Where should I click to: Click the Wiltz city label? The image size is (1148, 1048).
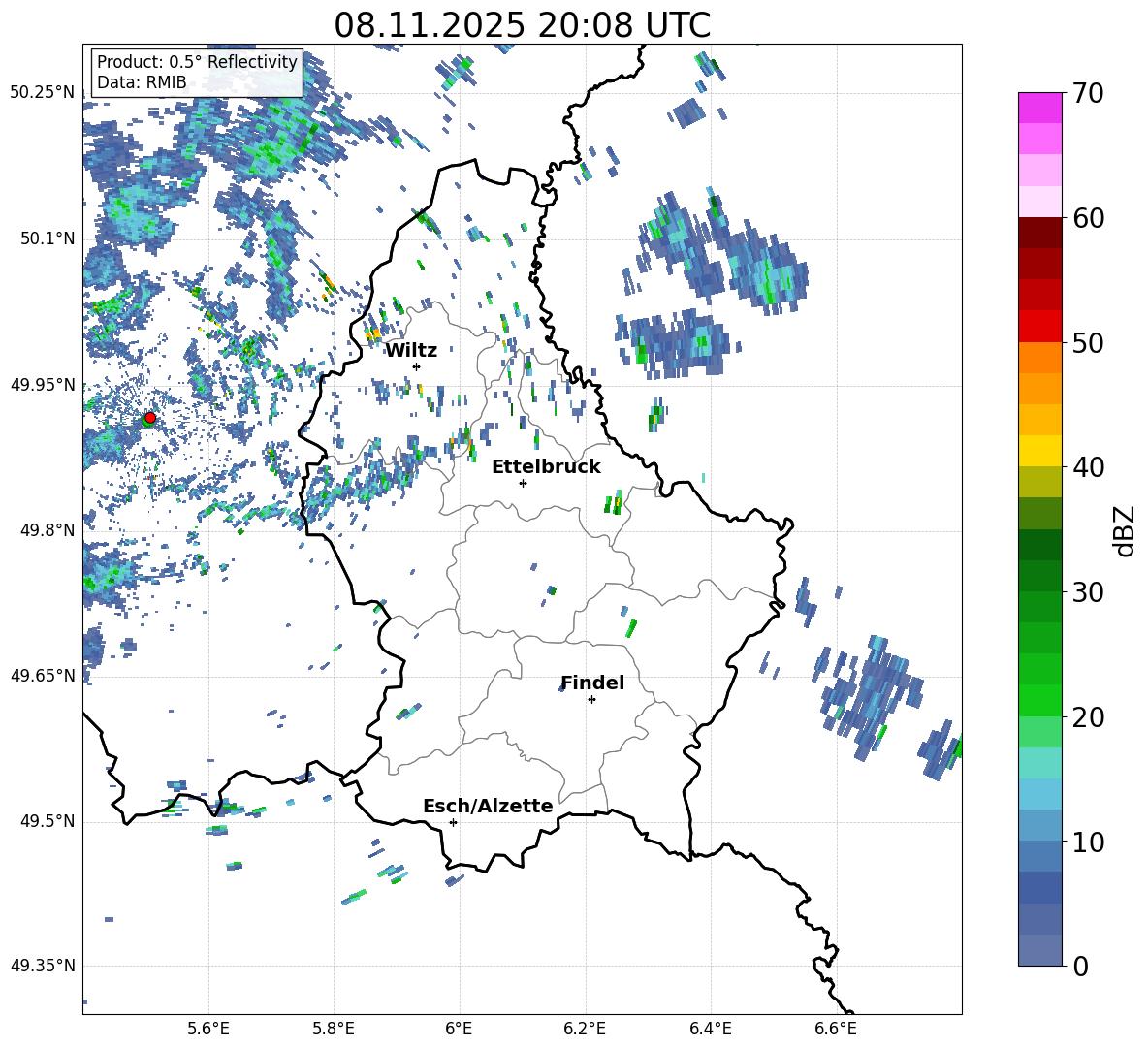click(x=411, y=351)
